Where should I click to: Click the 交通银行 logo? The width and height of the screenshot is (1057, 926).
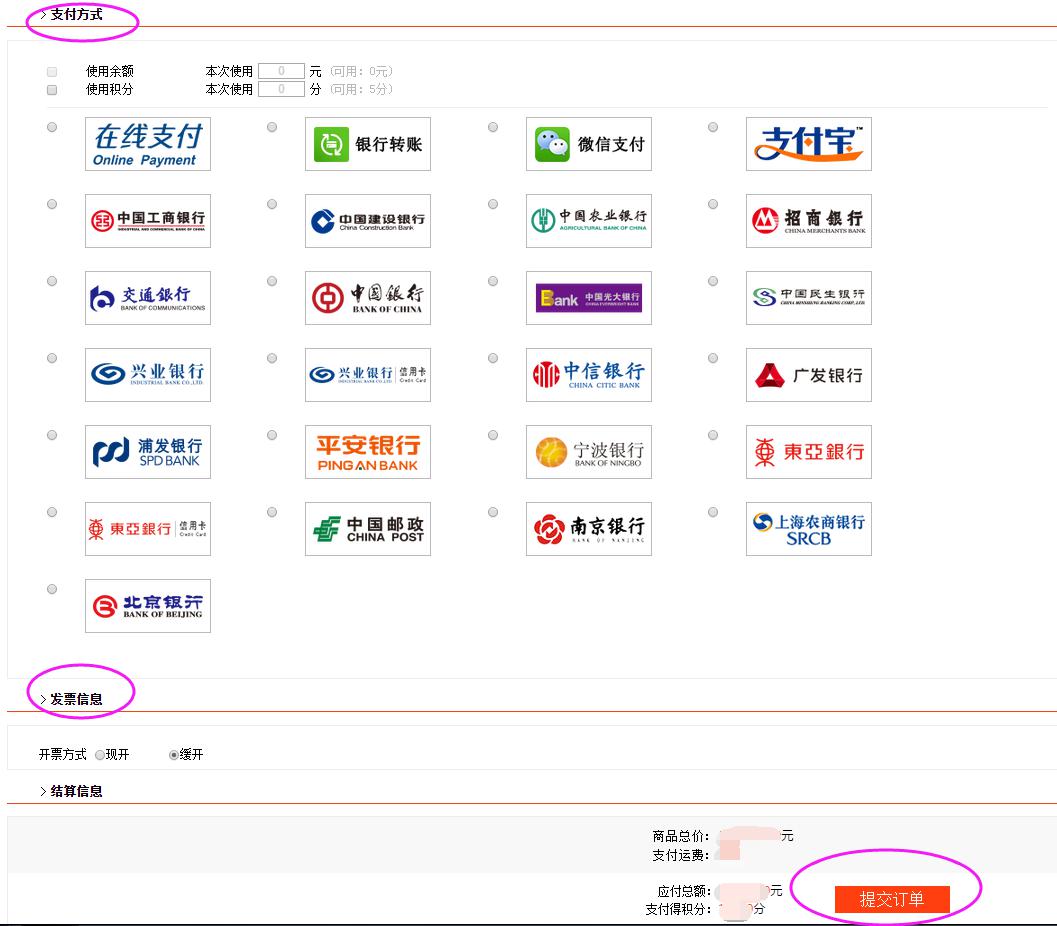[148, 298]
